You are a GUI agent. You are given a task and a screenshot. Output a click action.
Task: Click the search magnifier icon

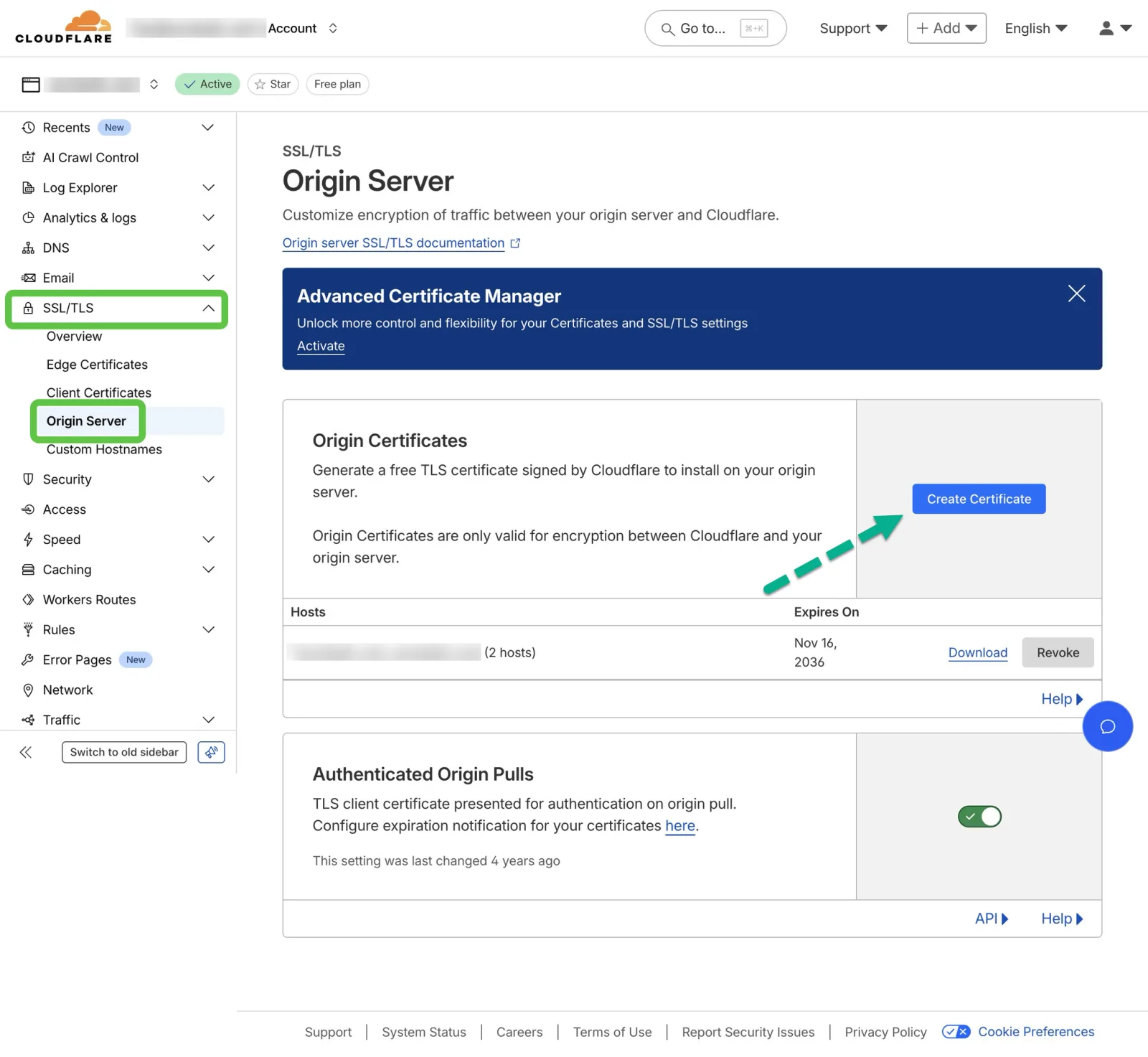click(x=667, y=29)
